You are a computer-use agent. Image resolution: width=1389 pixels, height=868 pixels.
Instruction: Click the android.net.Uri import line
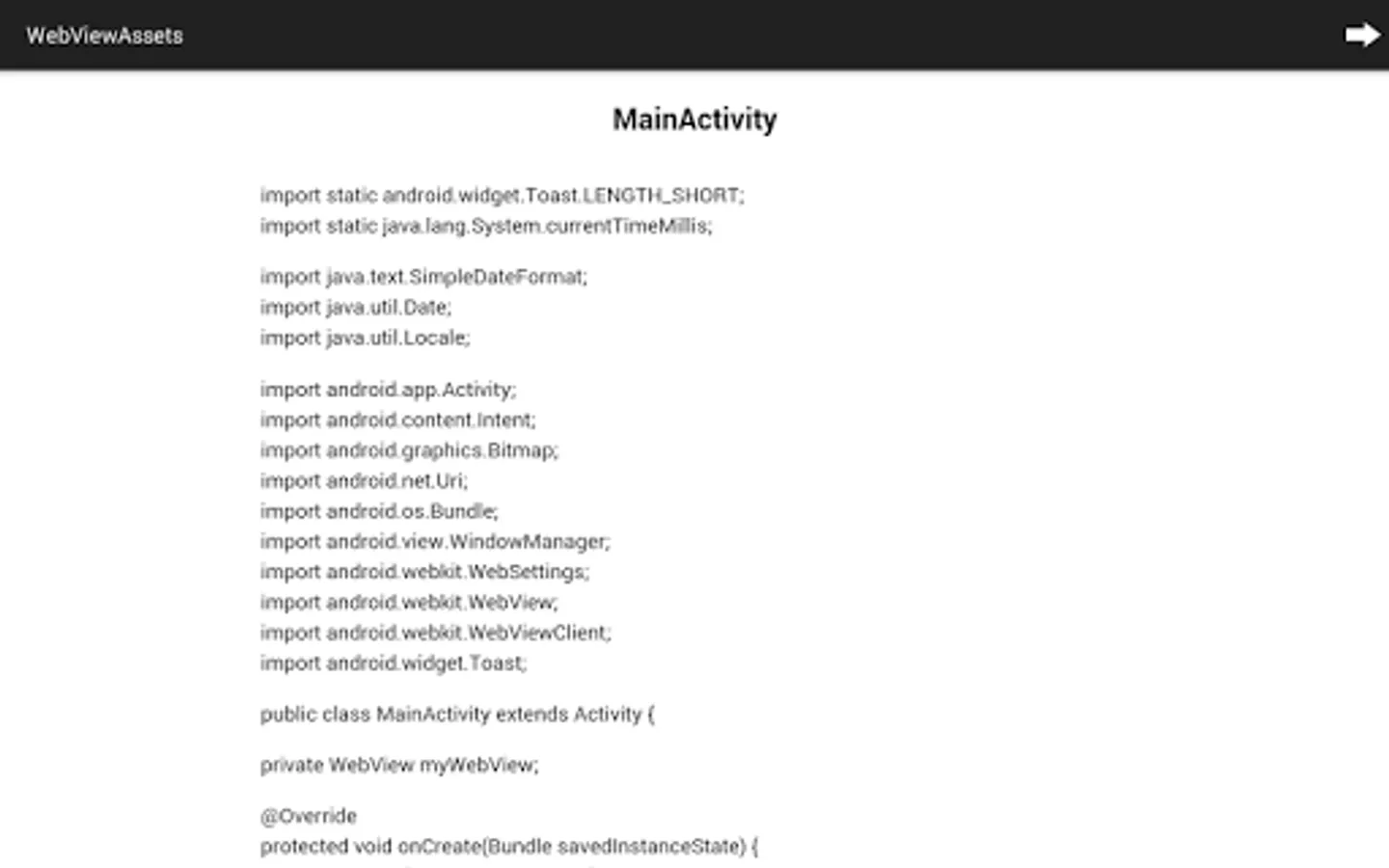(364, 481)
